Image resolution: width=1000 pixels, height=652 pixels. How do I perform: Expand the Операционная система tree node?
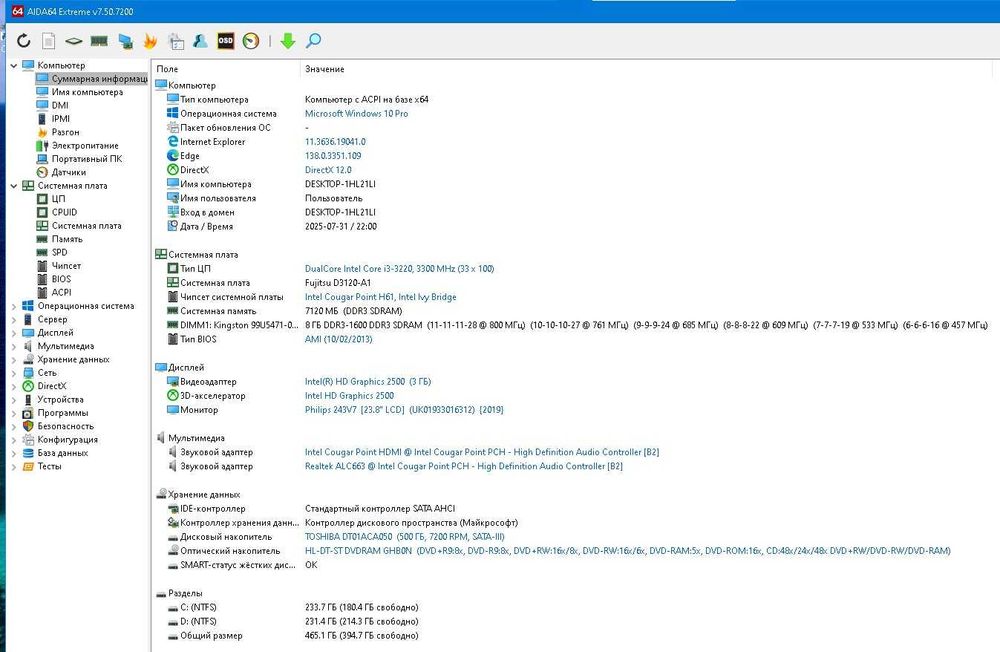tap(13, 306)
